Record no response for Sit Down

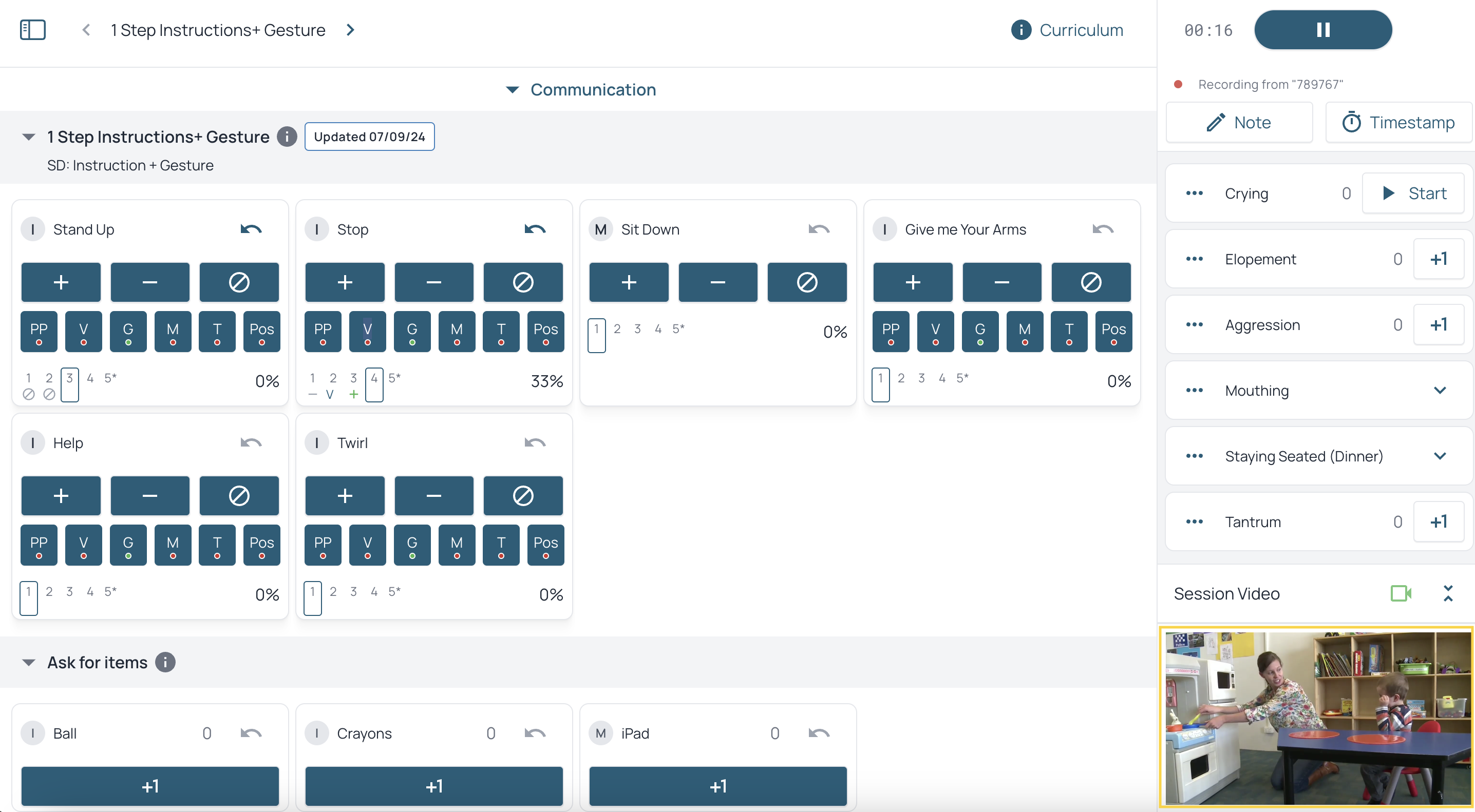click(x=807, y=282)
